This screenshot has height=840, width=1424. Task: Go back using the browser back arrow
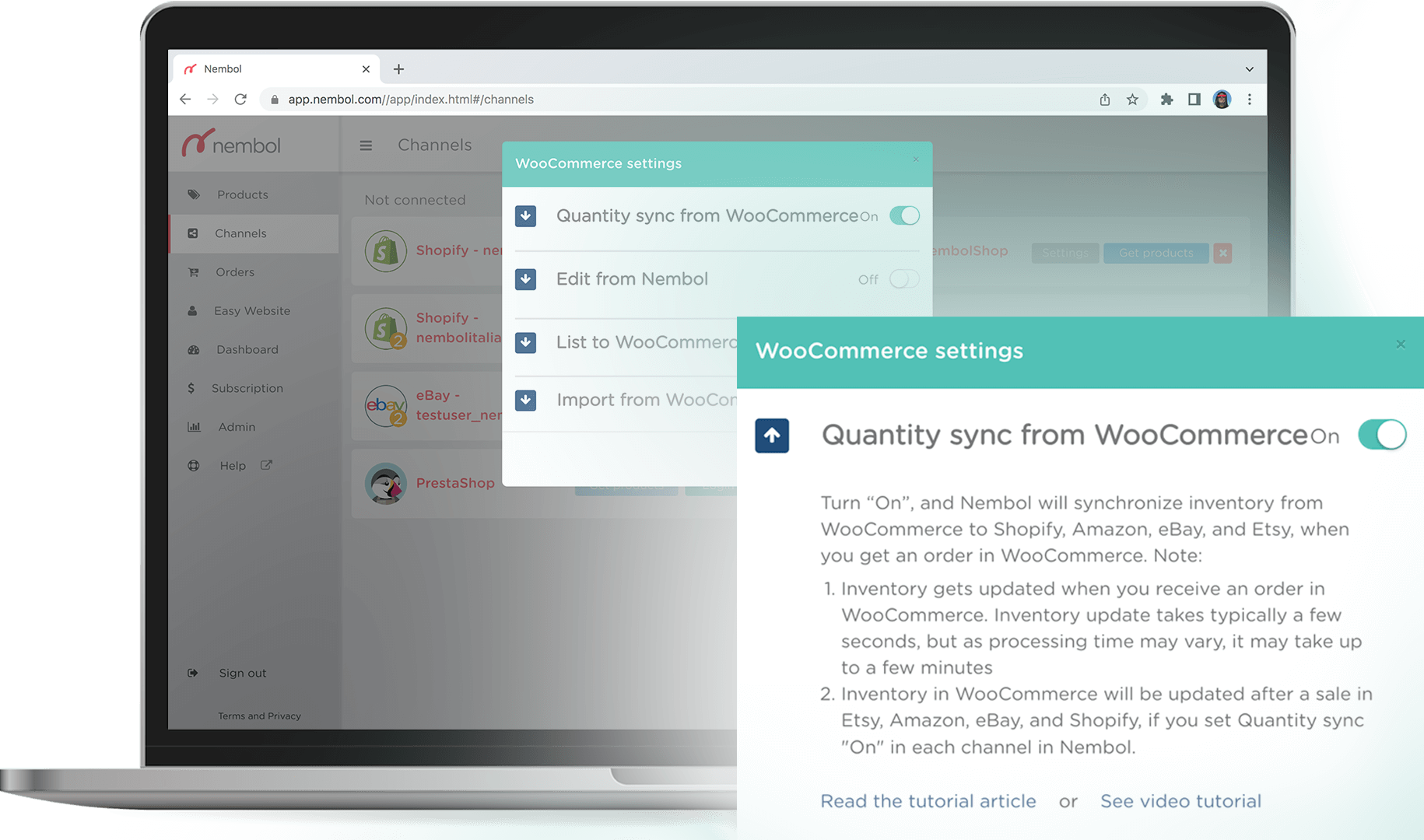pyautogui.click(x=185, y=100)
